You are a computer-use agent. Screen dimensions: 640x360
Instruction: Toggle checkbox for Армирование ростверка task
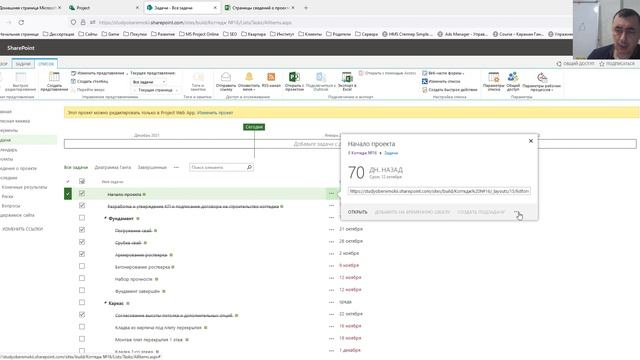pyautogui.click(x=82, y=254)
